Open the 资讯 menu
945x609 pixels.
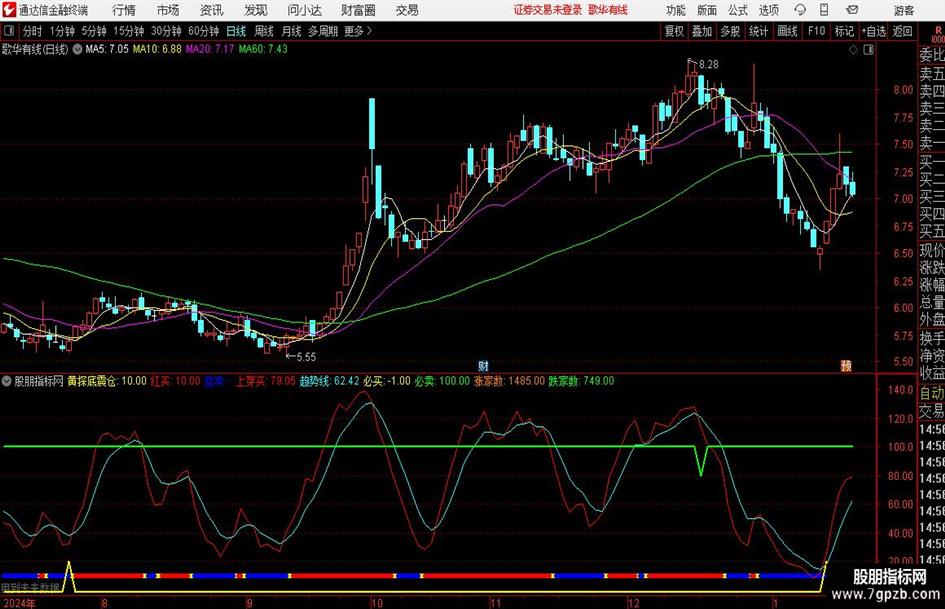[x=212, y=10]
